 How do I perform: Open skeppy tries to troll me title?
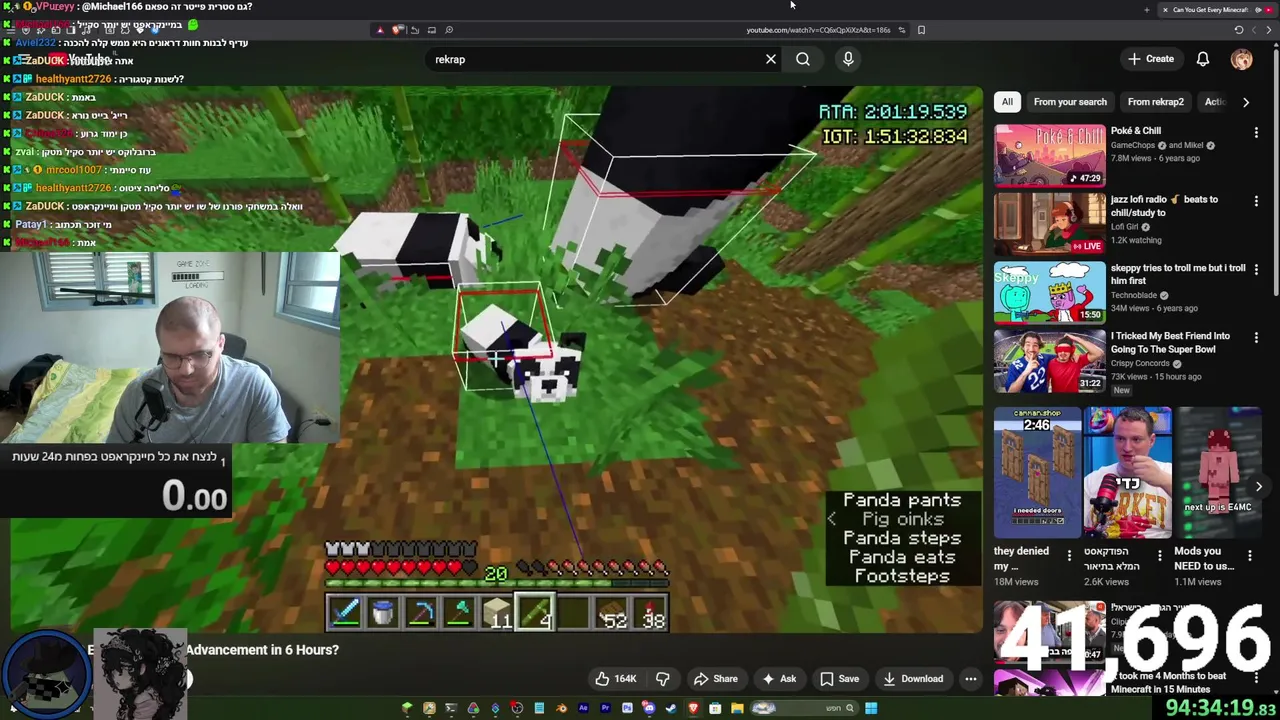pos(1178,274)
